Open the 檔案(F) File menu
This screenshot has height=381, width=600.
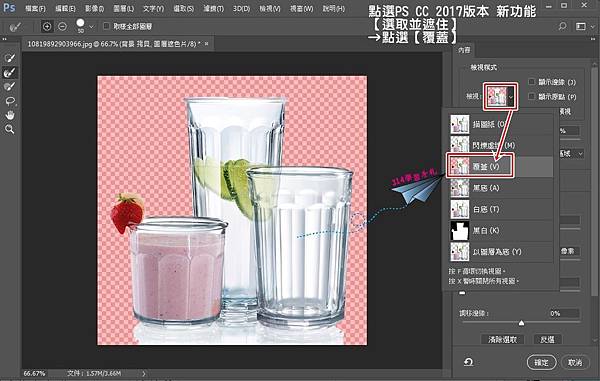[x=35, y=8]
